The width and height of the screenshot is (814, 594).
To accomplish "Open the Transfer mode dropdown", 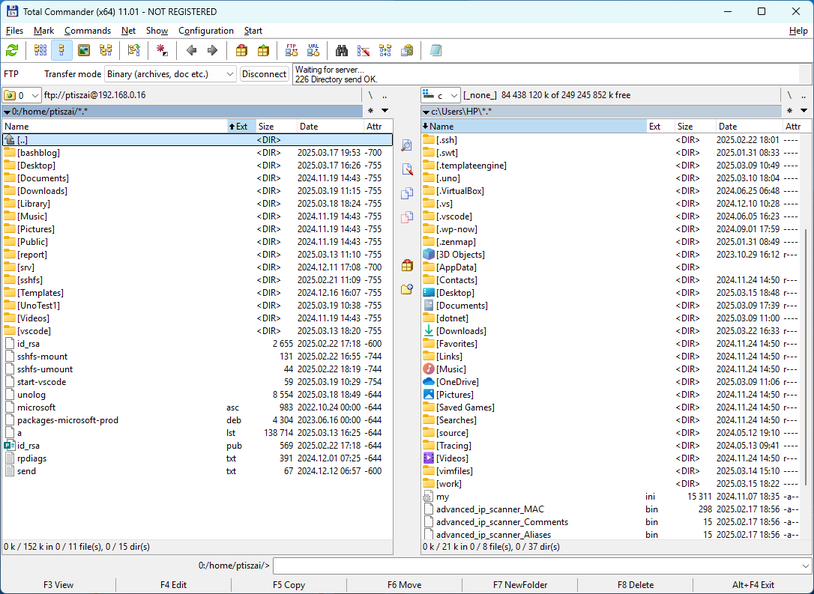I will (170, 74).
